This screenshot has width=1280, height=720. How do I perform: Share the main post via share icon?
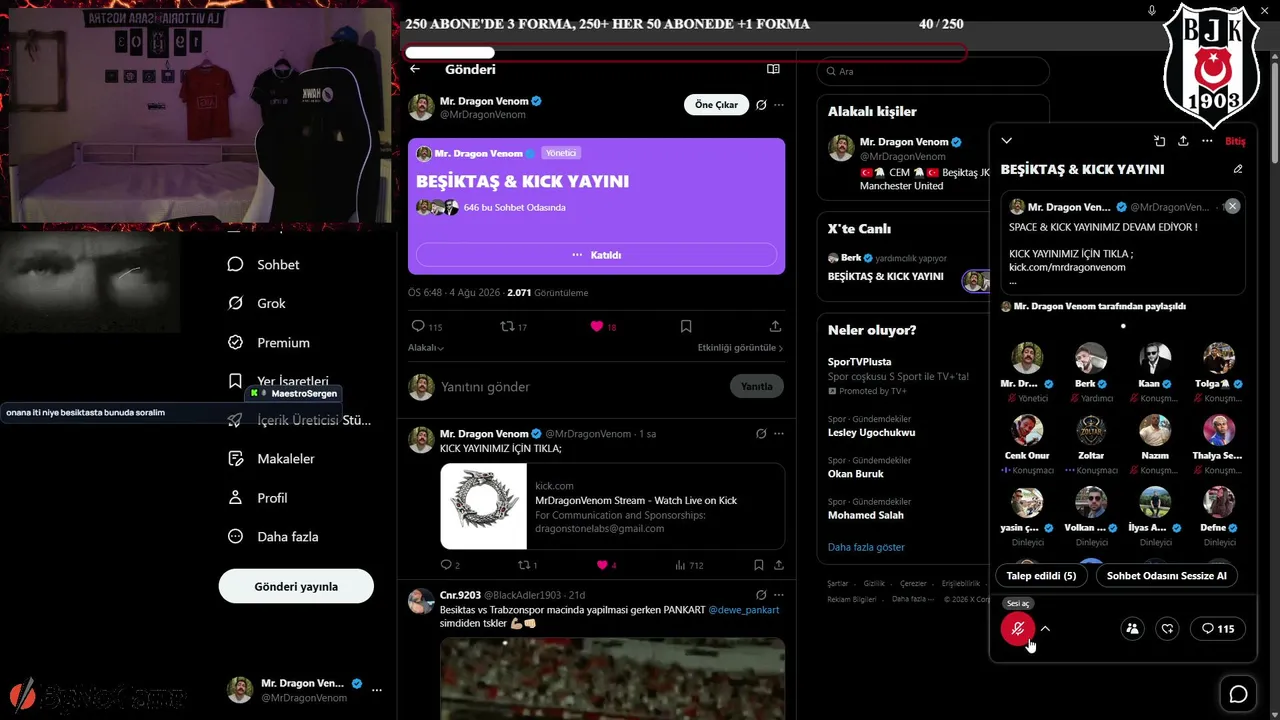coord(775,327)
